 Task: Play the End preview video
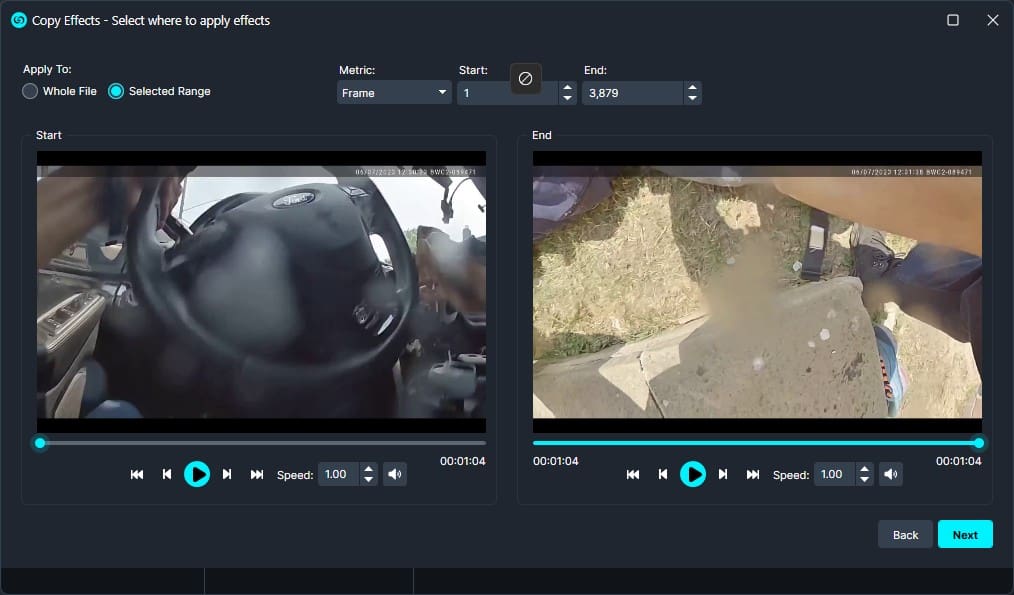[693, 474]
